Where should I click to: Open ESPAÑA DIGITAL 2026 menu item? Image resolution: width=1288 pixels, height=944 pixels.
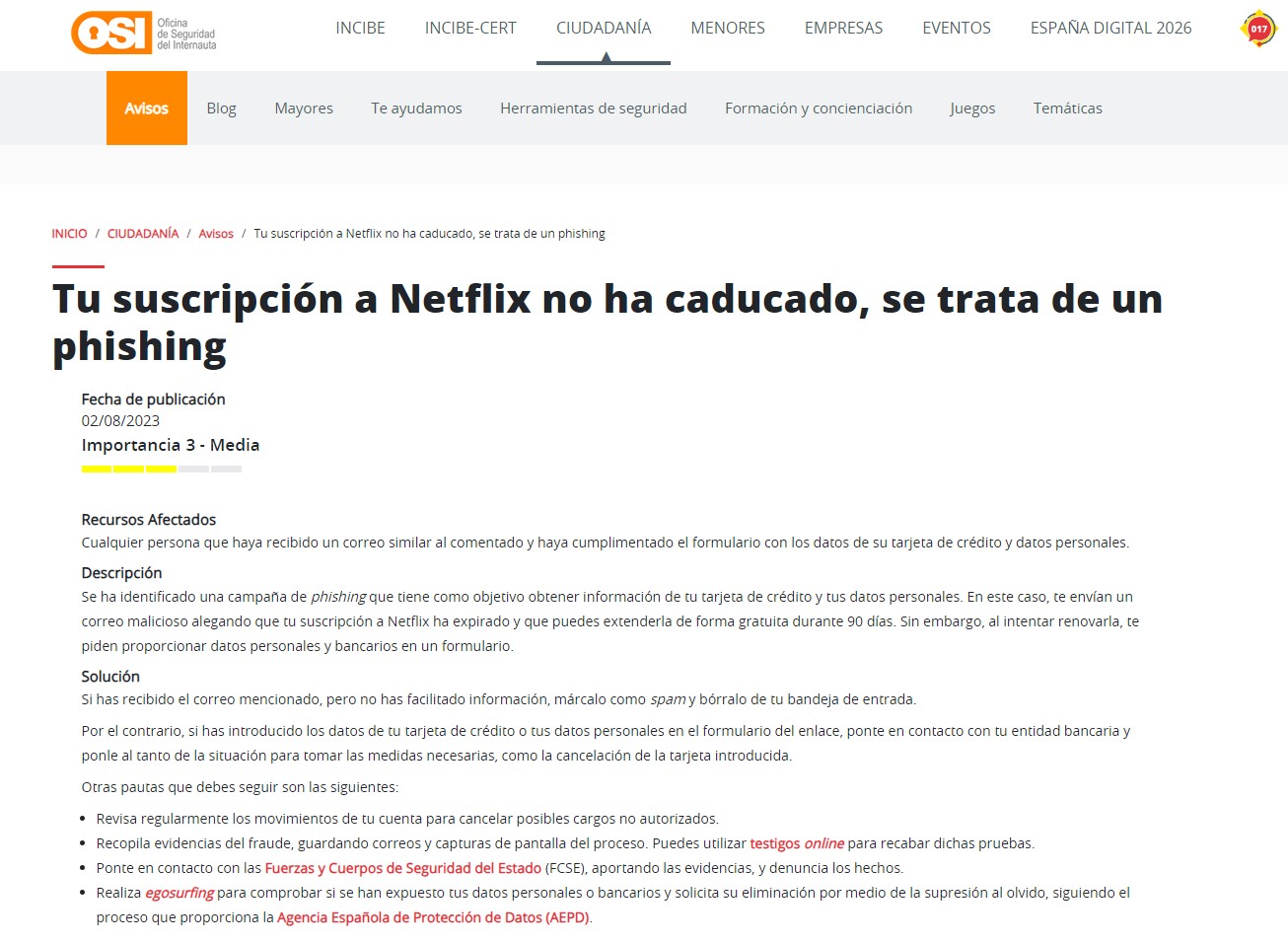(1110, 29)
